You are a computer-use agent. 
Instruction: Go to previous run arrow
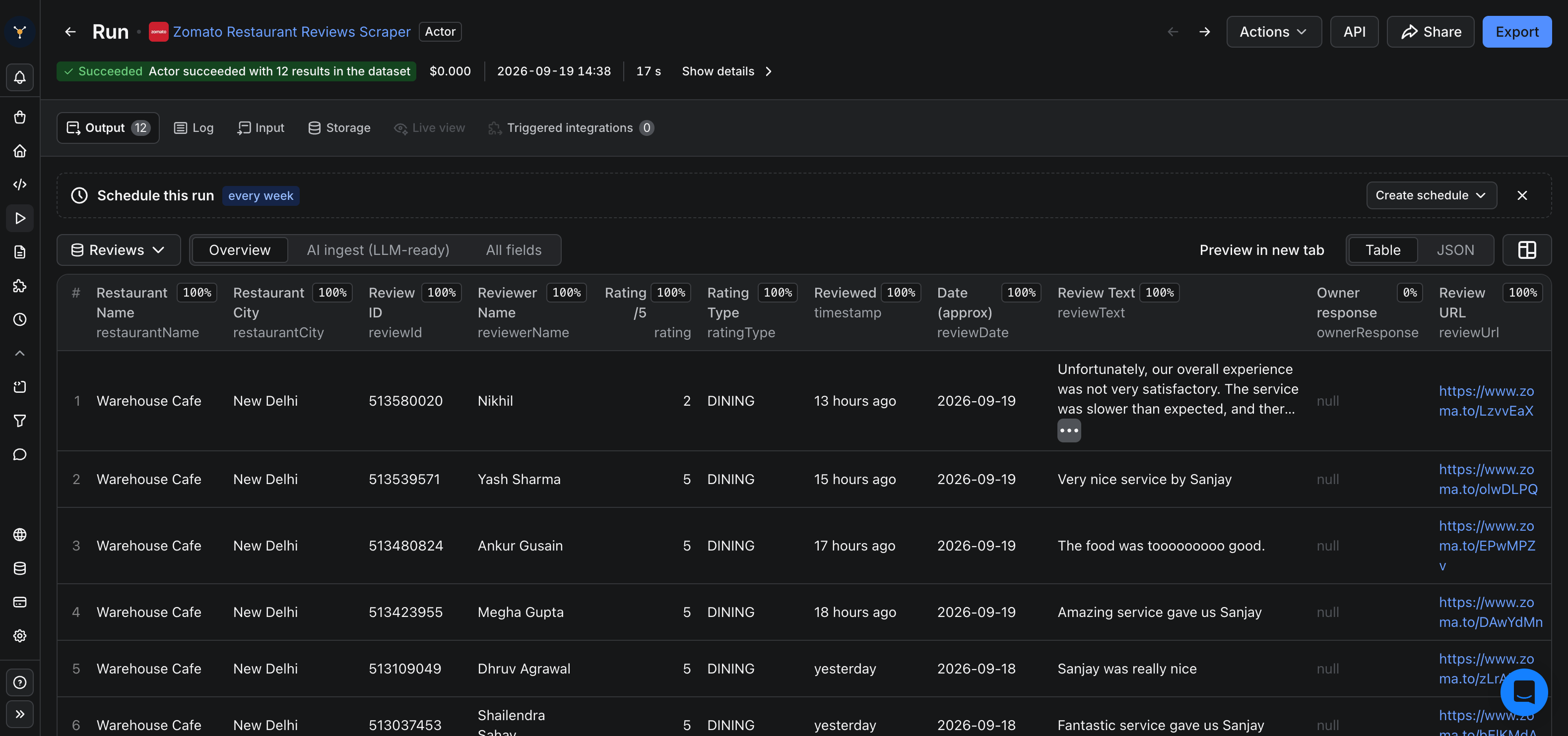pos(1173,32)
